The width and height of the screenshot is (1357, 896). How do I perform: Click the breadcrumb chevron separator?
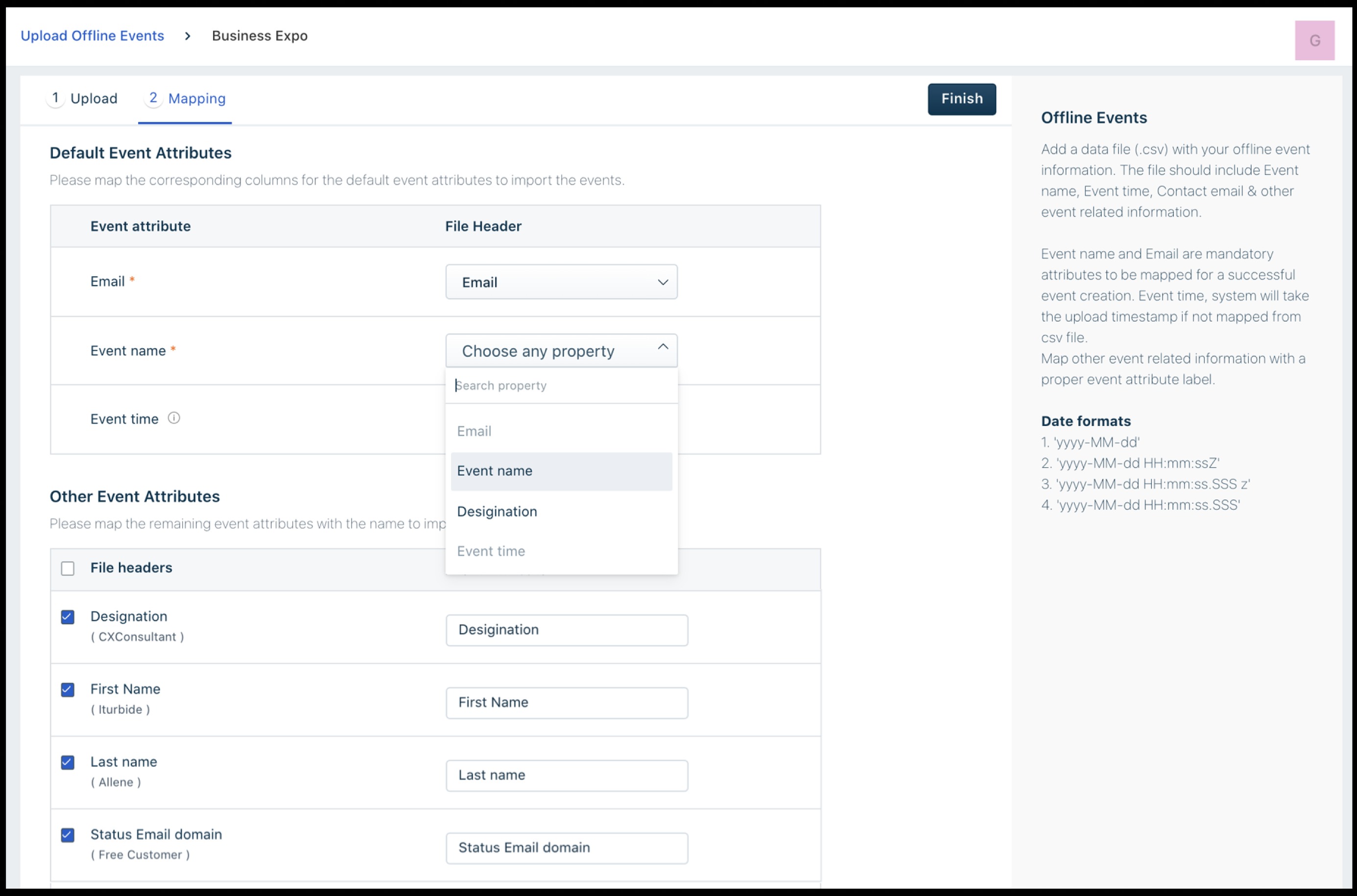coord(188,36)
